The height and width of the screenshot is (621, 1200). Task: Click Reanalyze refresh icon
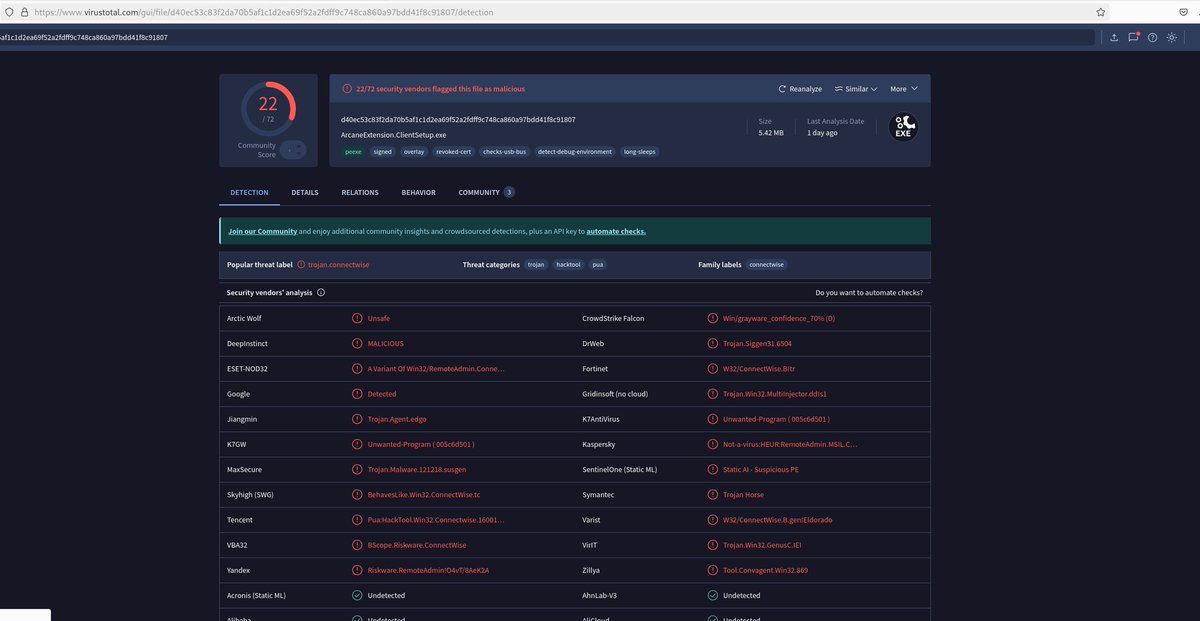pyautogui.click(x=783, y=89)
